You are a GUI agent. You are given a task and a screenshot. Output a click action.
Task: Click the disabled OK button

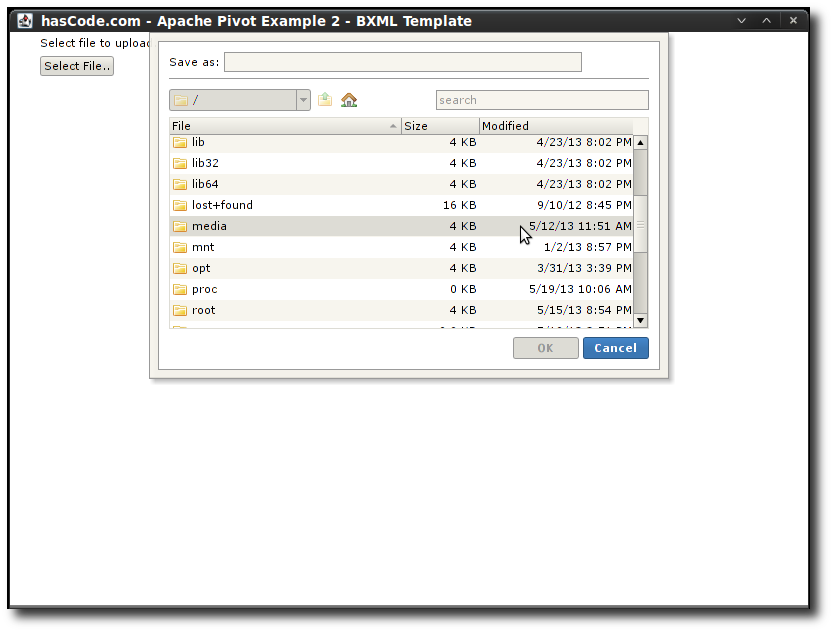[x=545, y=348]
